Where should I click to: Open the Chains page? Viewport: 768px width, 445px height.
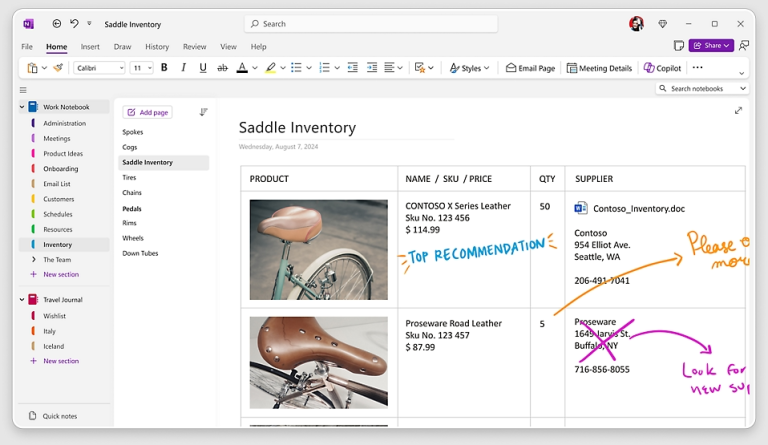(132, 193)
